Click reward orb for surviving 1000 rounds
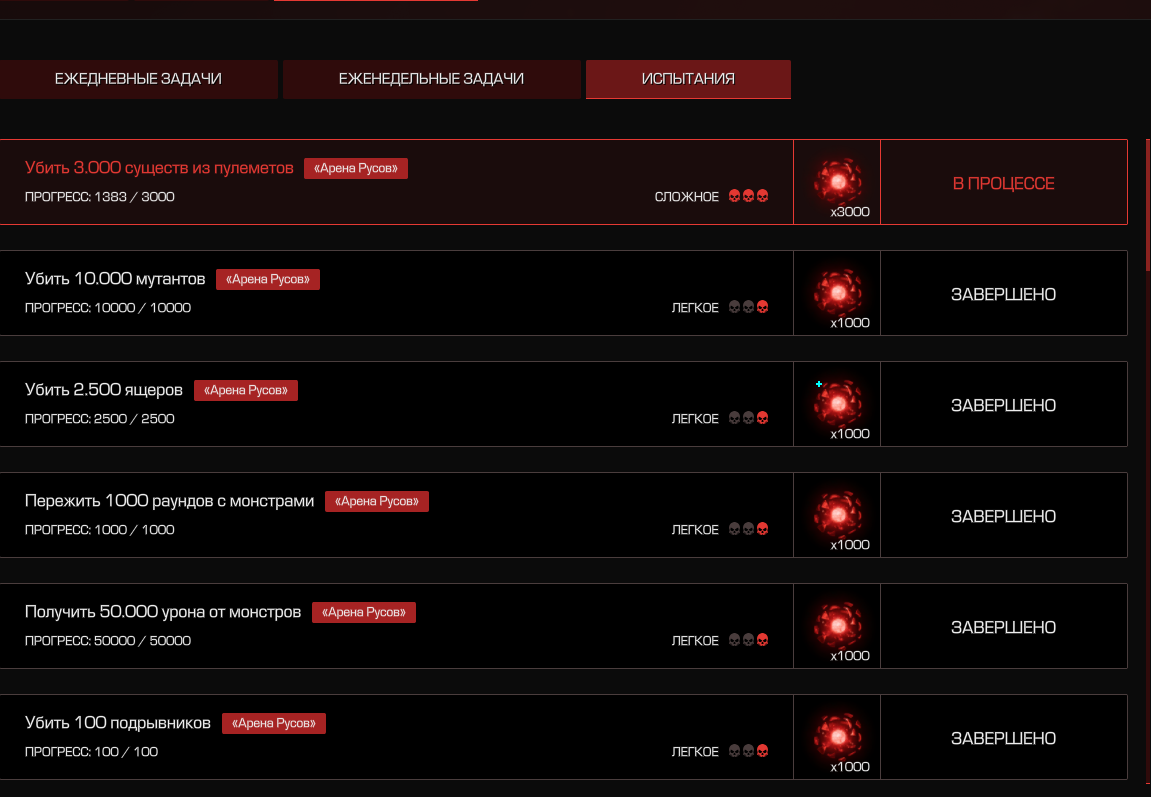1151x797 pixels. (837, 513)
